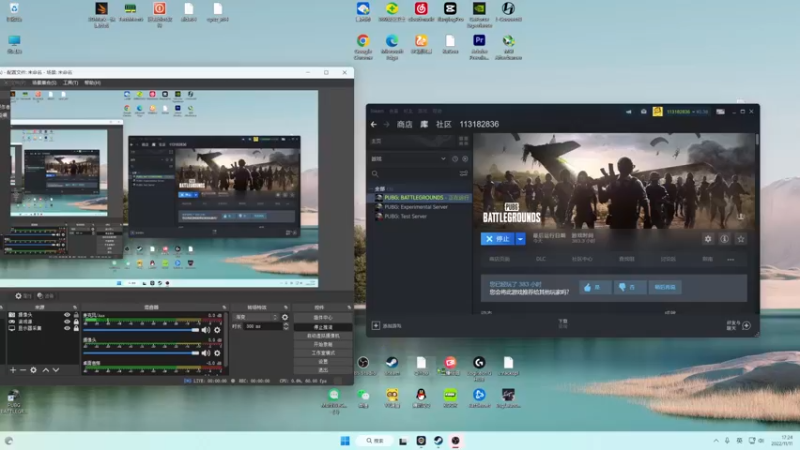Screen dimensions: 800x450
Task: Open first audio channel settings gear in OBS mixer
Action: [x=217, y=330]
